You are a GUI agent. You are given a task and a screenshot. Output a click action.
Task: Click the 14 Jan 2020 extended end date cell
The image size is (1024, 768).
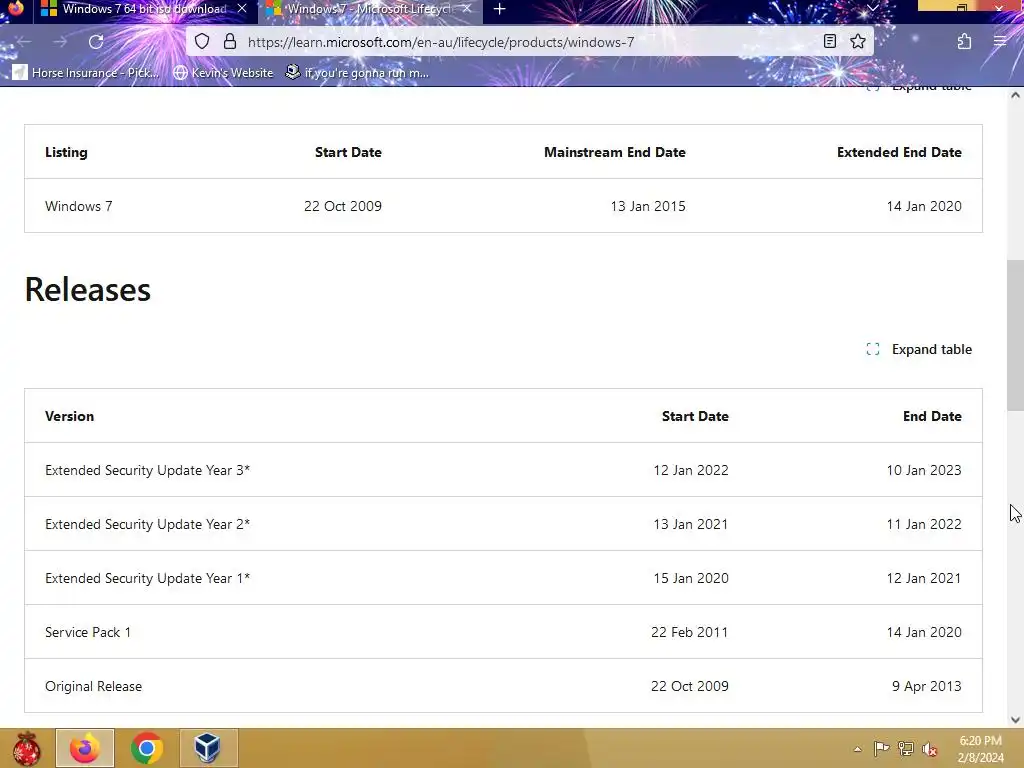[924, 206]
